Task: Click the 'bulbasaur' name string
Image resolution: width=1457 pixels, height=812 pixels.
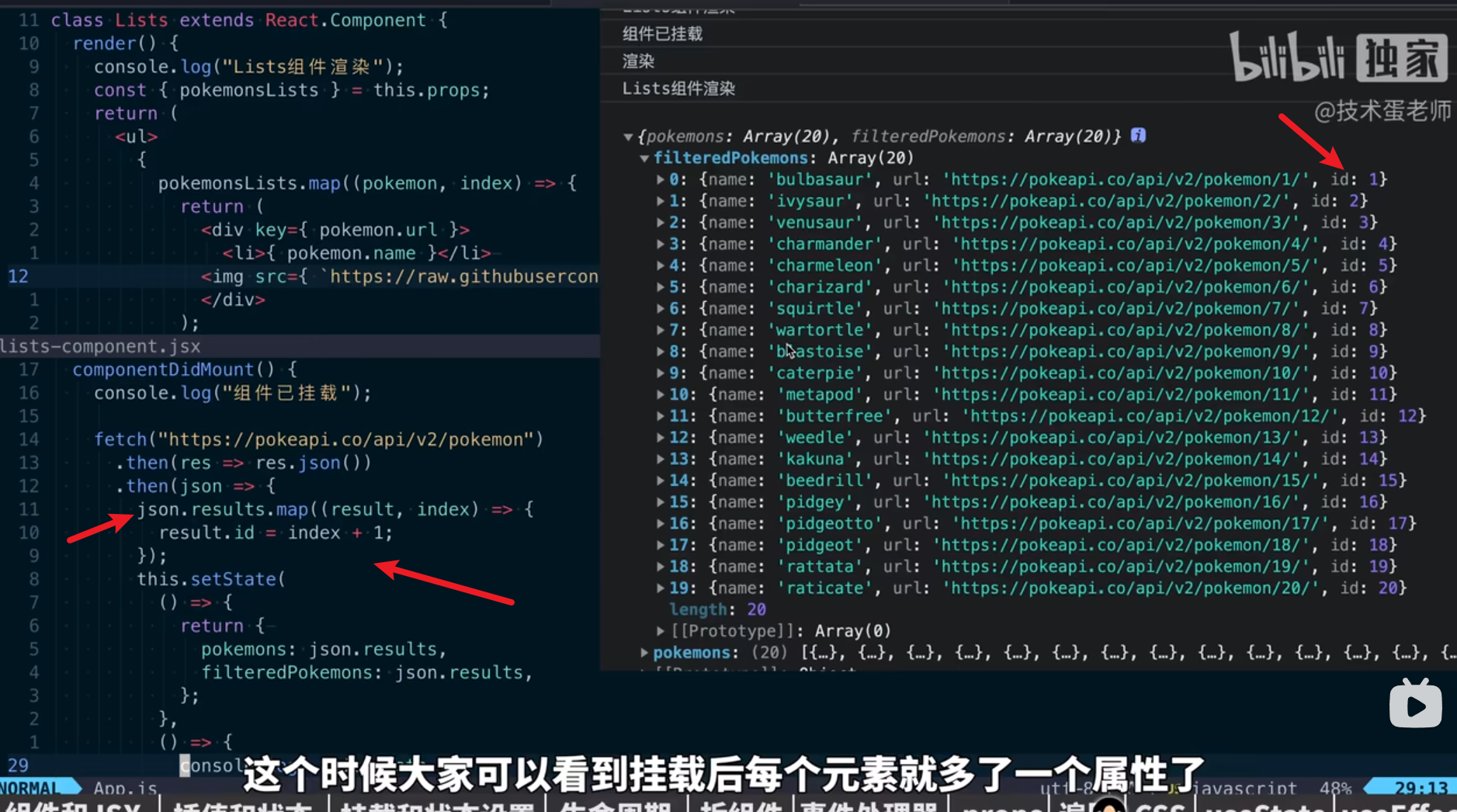Action: tap(820, 180)
